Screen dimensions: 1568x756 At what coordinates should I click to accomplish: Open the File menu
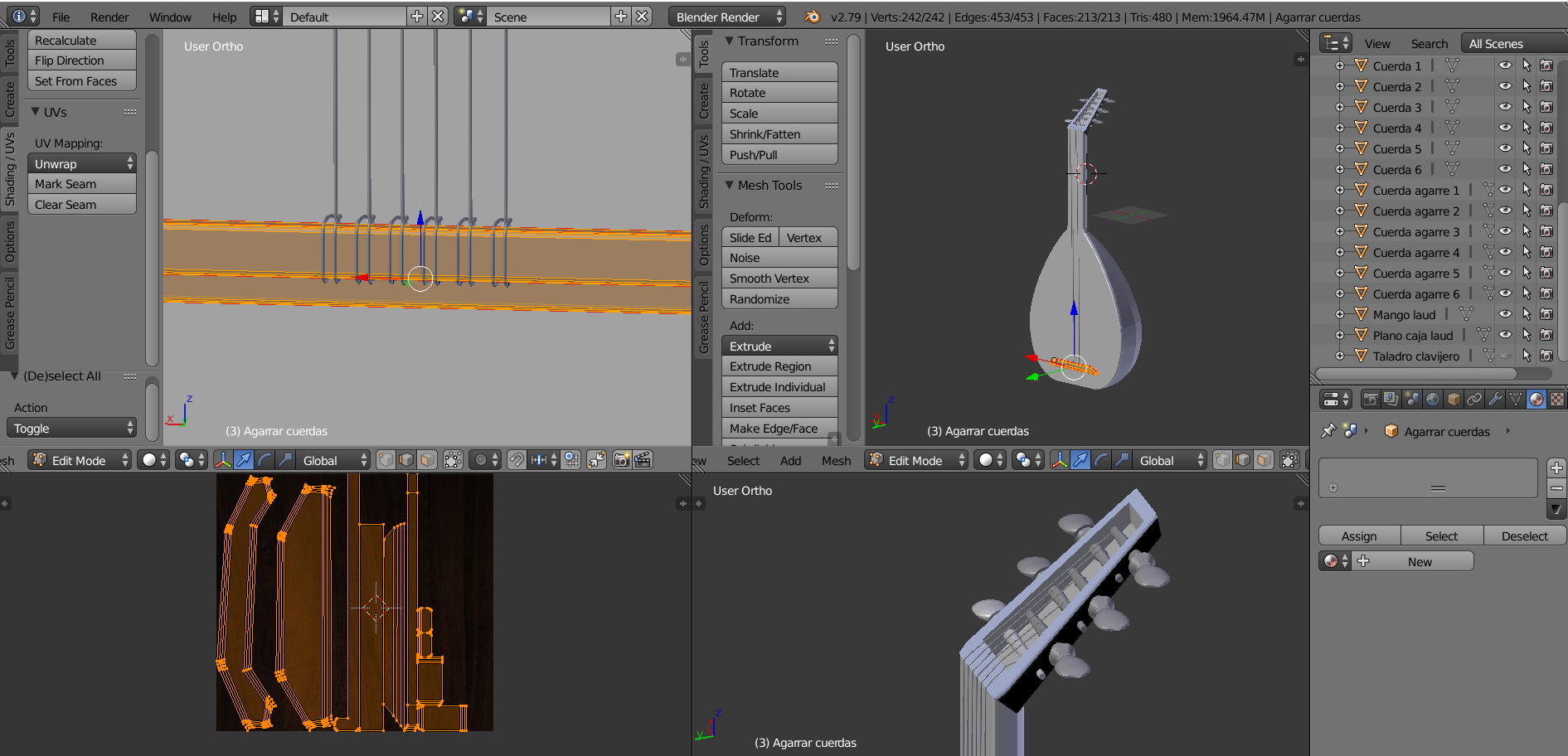[61, 17]
